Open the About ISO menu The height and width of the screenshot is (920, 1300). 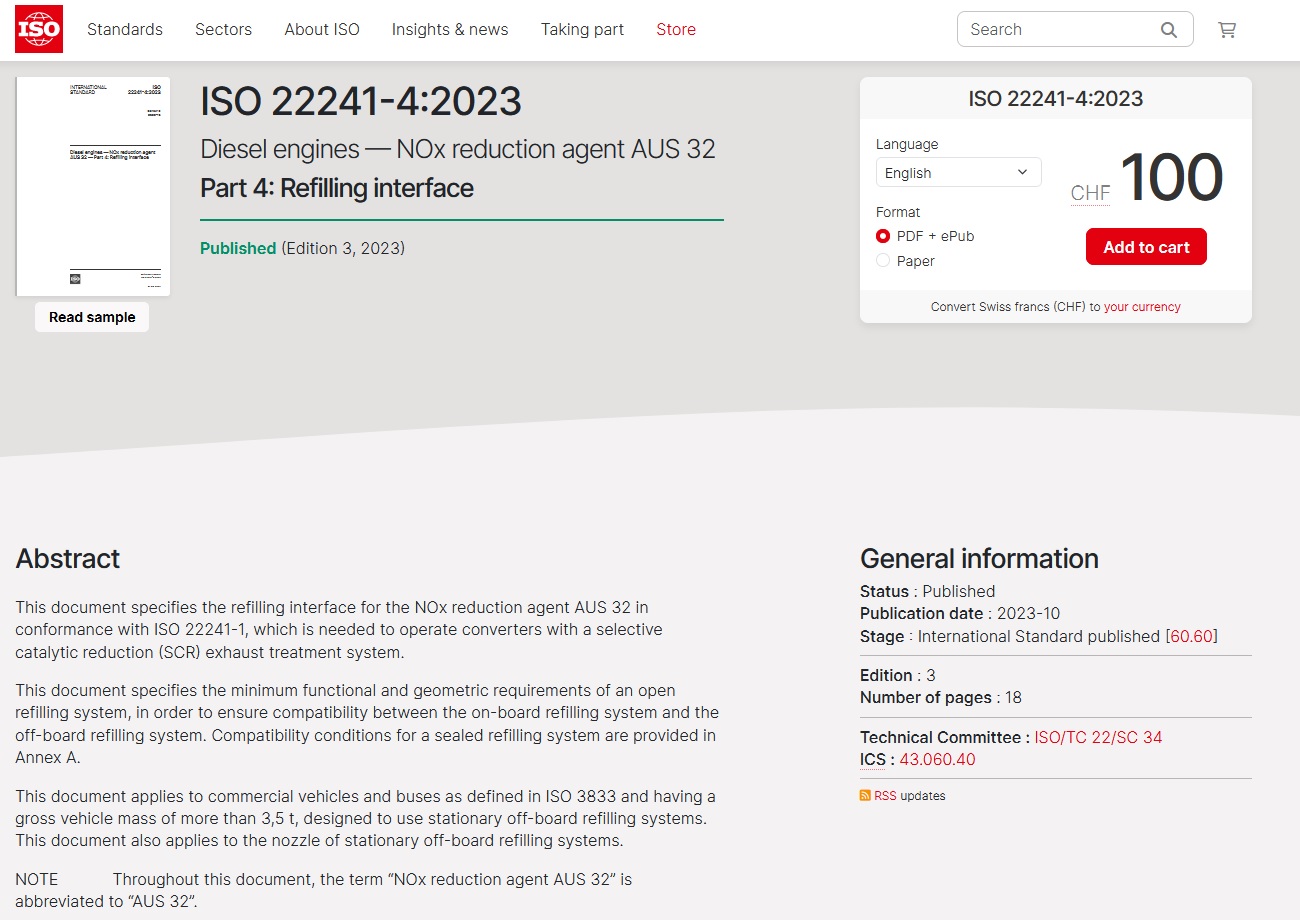tap(322, 30)
